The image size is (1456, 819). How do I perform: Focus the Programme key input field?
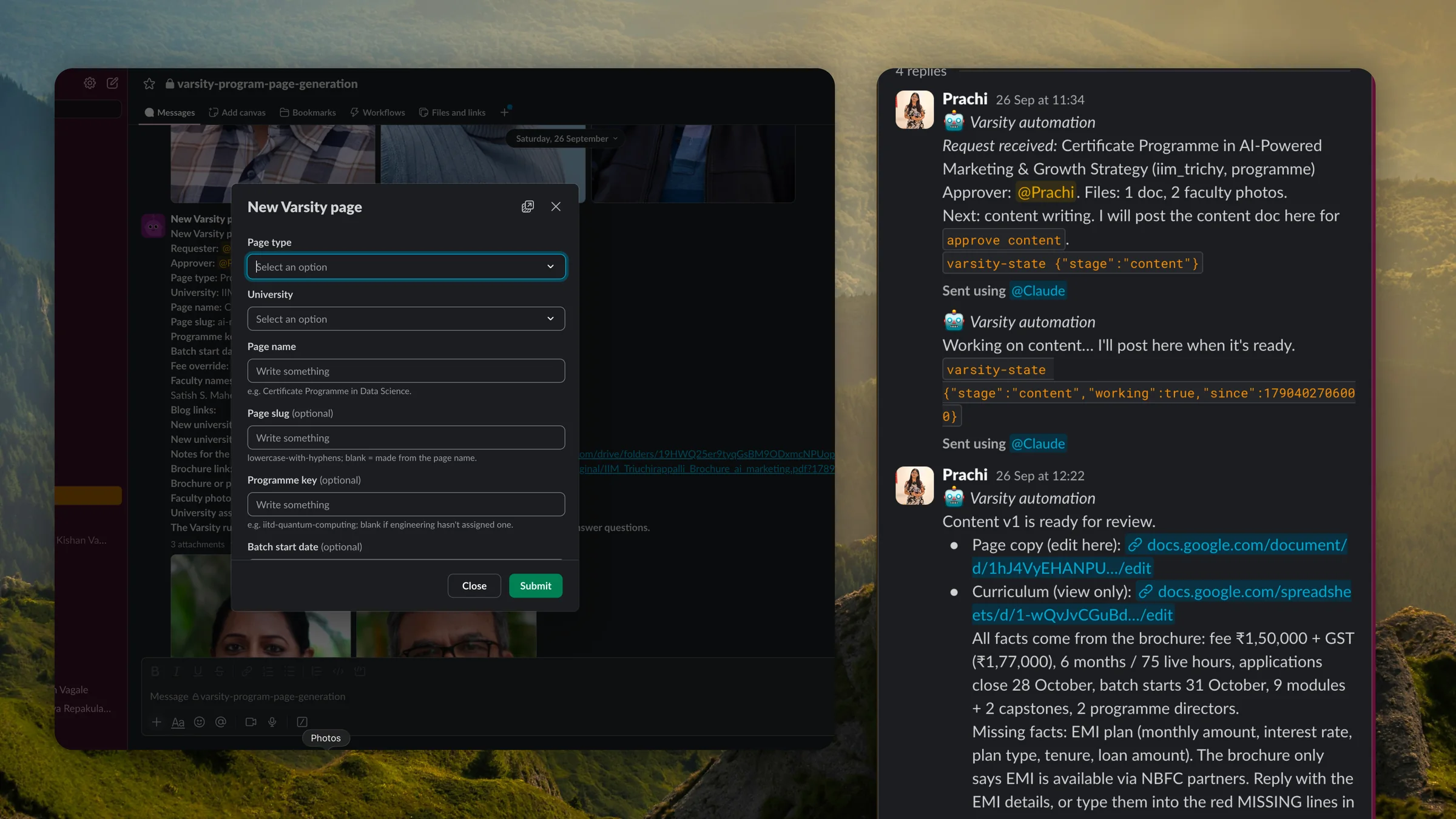click(406, 505)
